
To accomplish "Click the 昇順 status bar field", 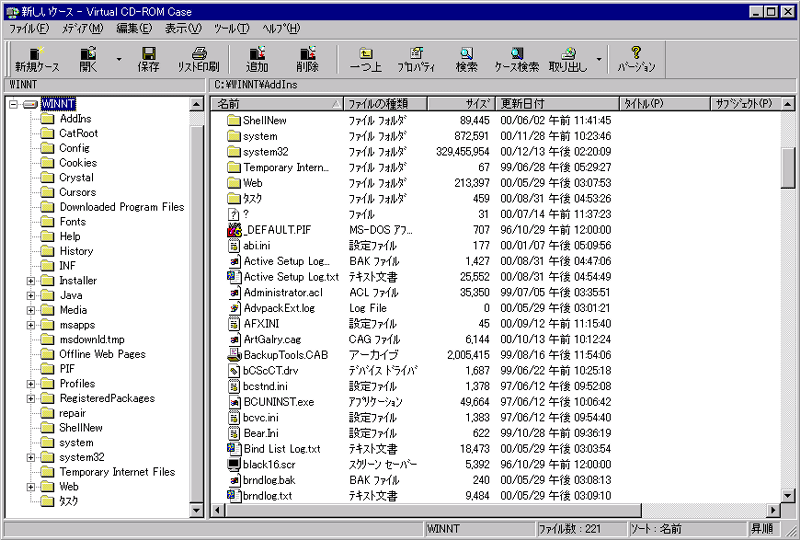I will (x=762, y=529).
